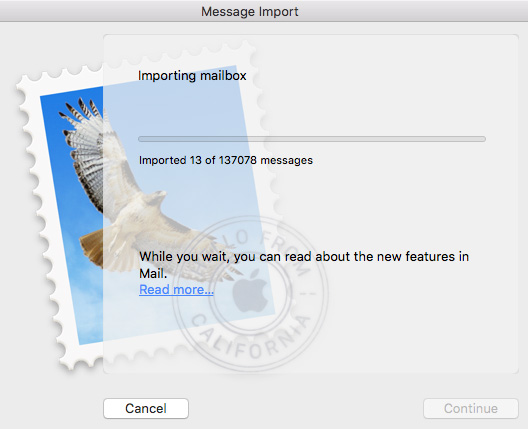The width and height of the screenshot is (528, 429).
Task: Click the import progress bar
Action: [x=312, y=139]
